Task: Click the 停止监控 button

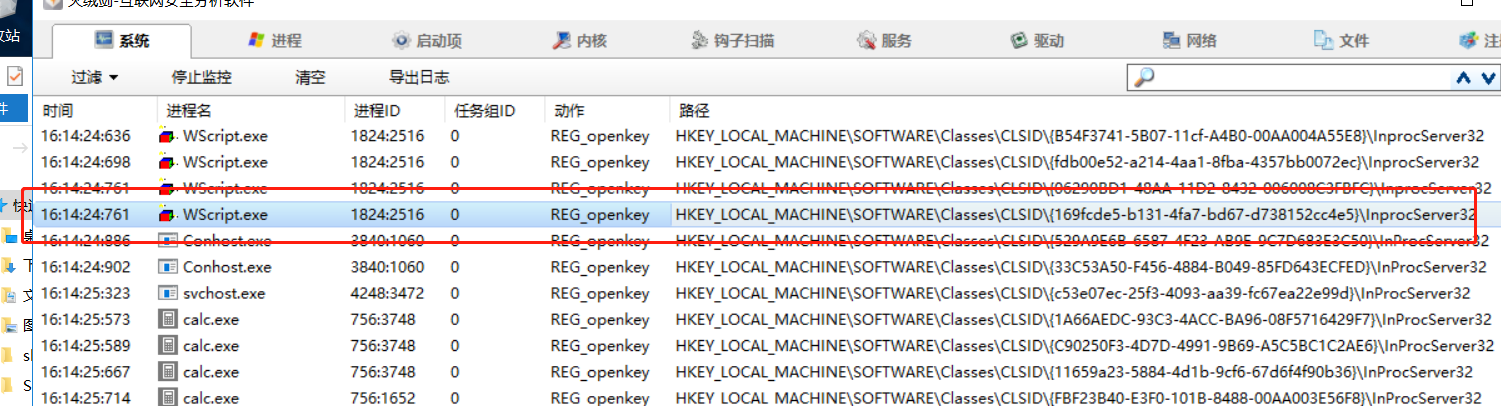Action: (x=202, y=77)
